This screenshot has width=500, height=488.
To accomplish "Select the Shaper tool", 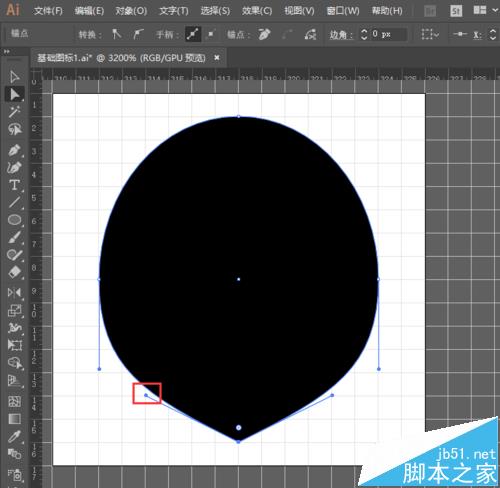I will pyautogui.click(x=14, y=255).
